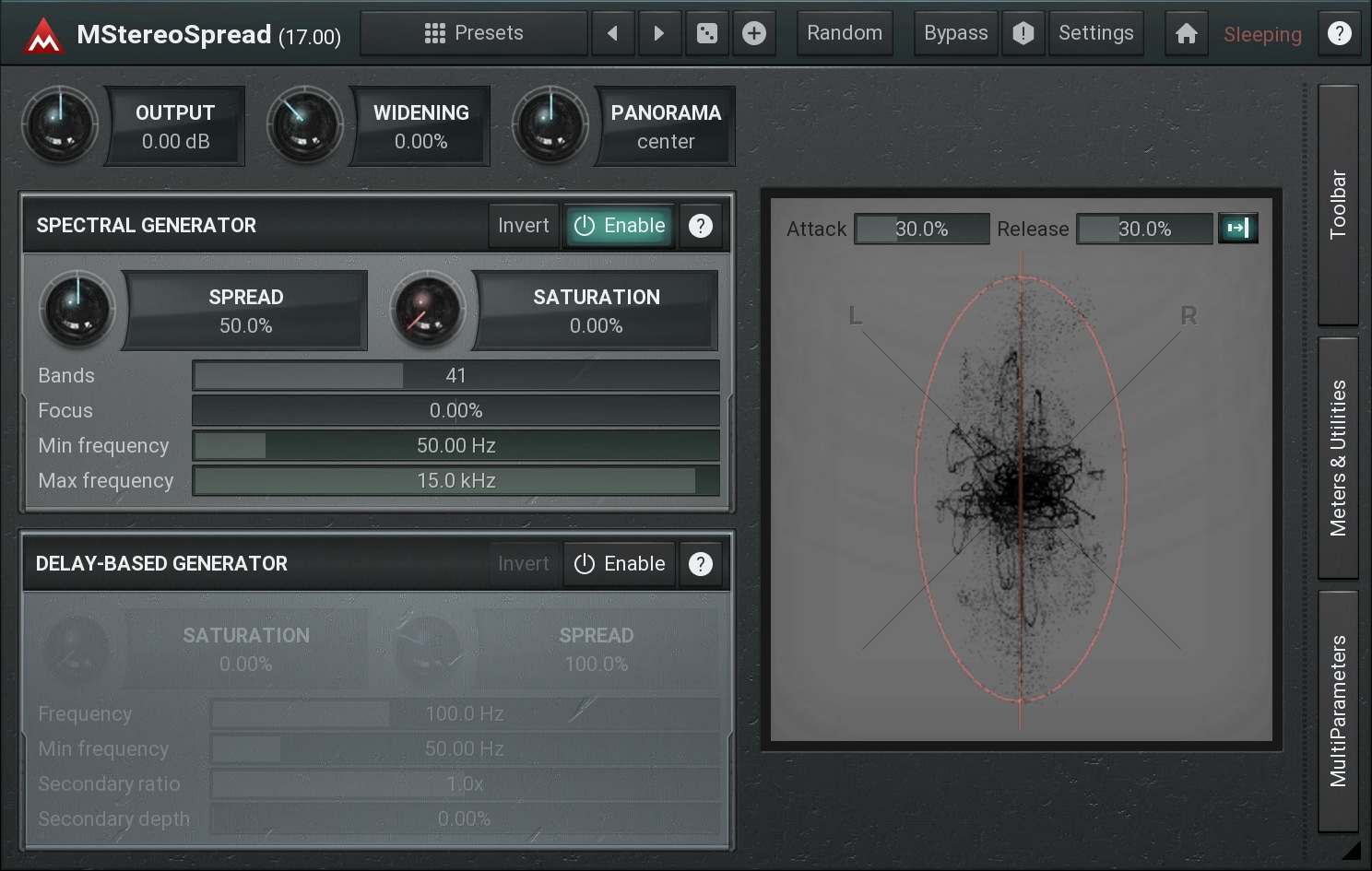Image resolution: width=1372 pixels, height=871 pixels.
Task: Disable the Spectral Generator Enable toggle
Action: [x=620, y=226]
